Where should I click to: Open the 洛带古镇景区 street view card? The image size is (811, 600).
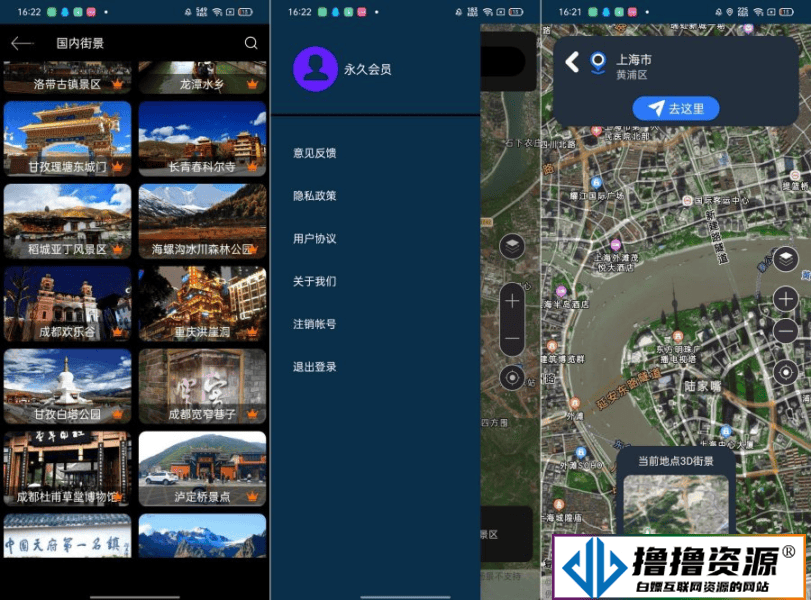pos(68,77)
